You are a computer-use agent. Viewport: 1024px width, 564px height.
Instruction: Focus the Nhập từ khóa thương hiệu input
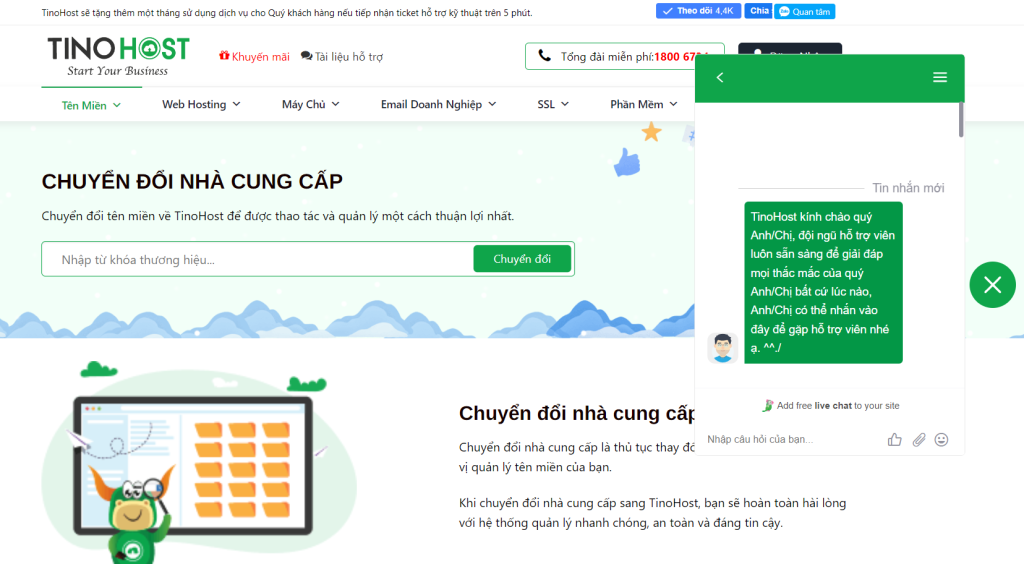coord(258,260)
